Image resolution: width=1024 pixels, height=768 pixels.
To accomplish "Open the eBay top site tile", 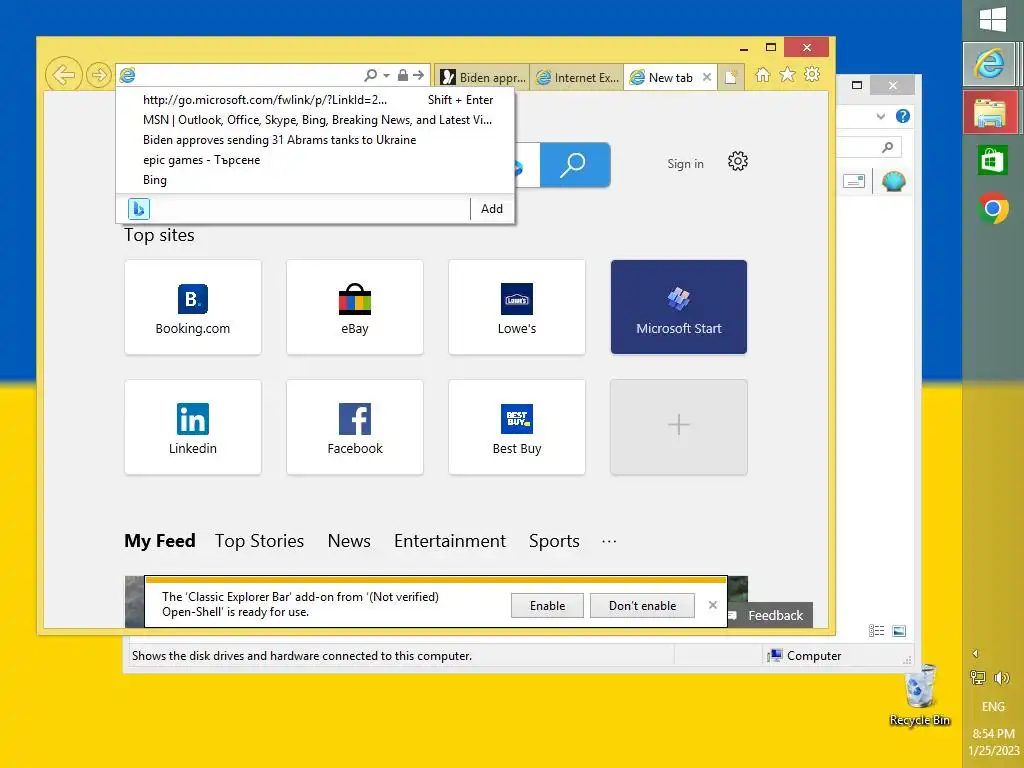I will (x=355, y=307).
